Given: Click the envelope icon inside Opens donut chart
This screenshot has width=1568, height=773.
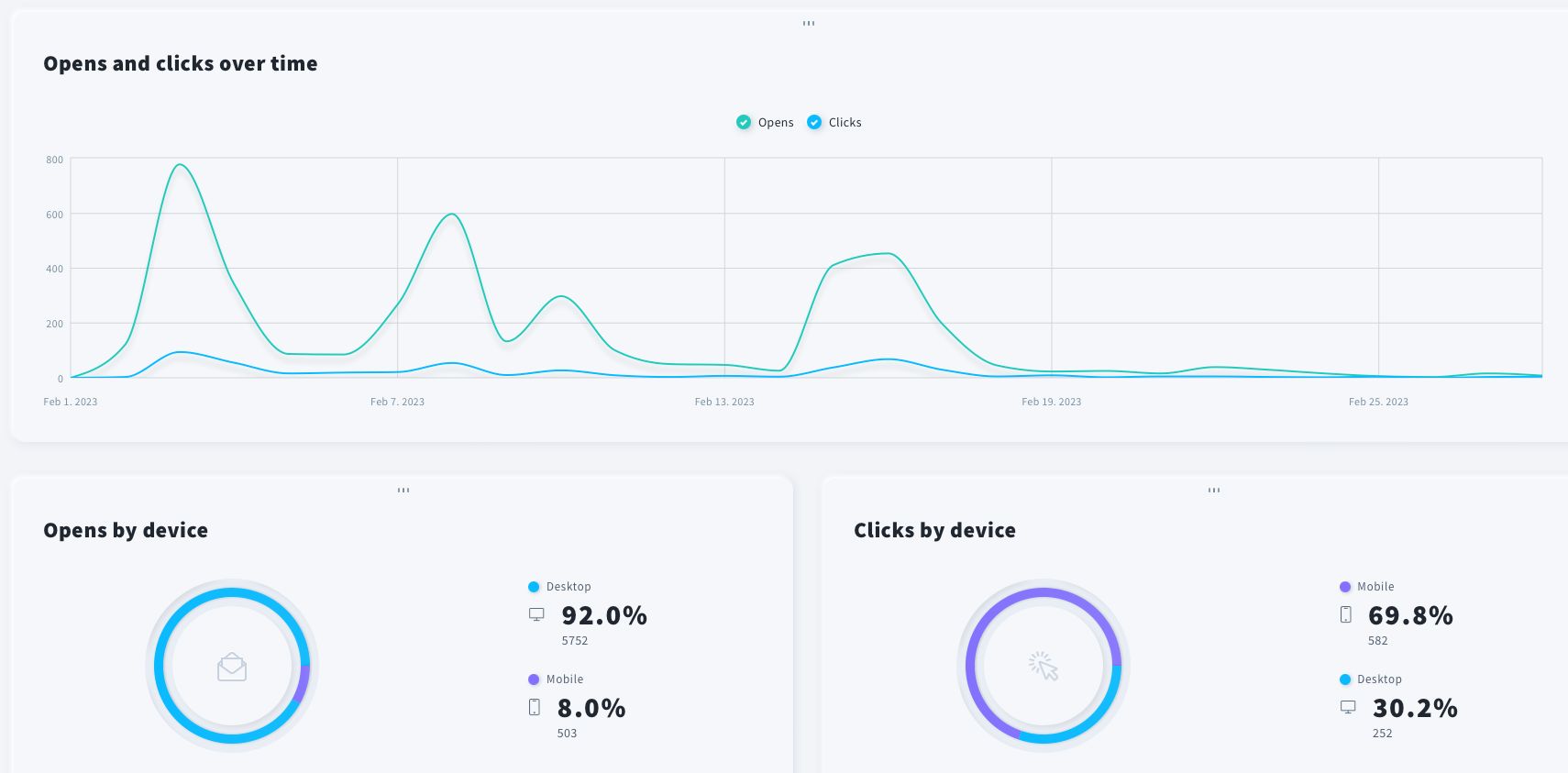Looking at the screenshot, I should pos(232,667).
